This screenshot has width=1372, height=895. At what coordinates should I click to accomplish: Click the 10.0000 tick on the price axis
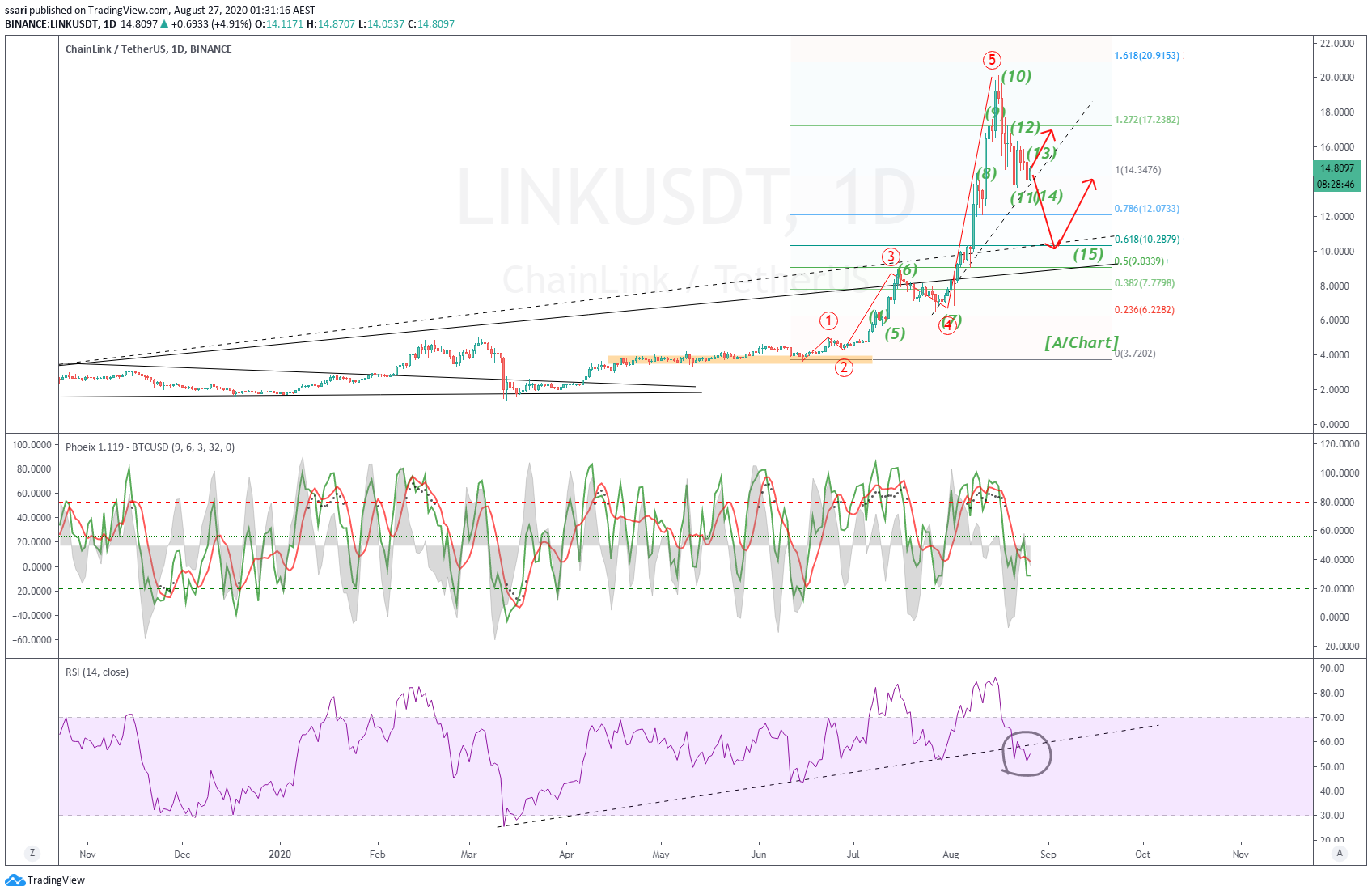coord(1337,252)
